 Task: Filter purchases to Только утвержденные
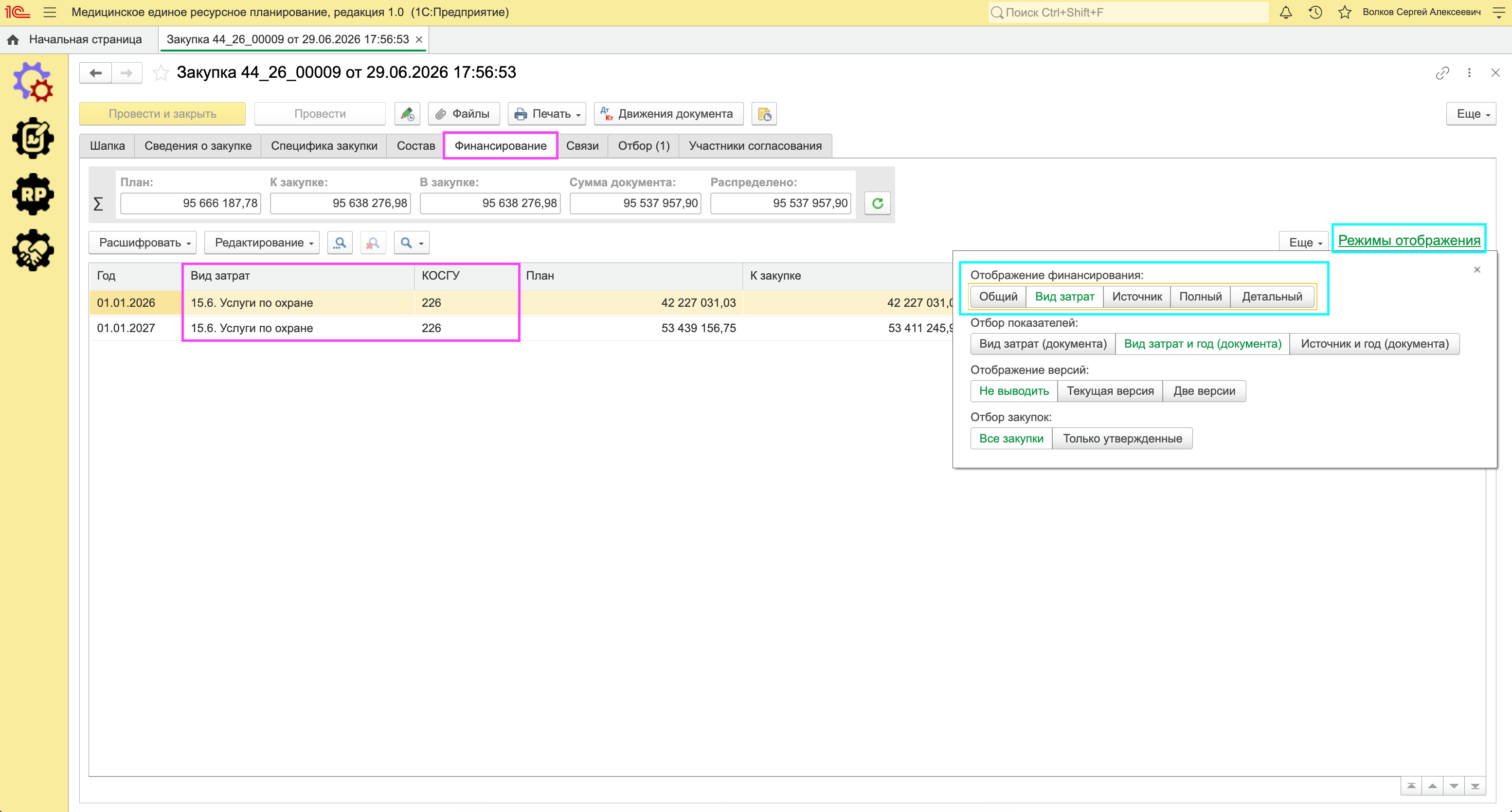(1122, 439)
